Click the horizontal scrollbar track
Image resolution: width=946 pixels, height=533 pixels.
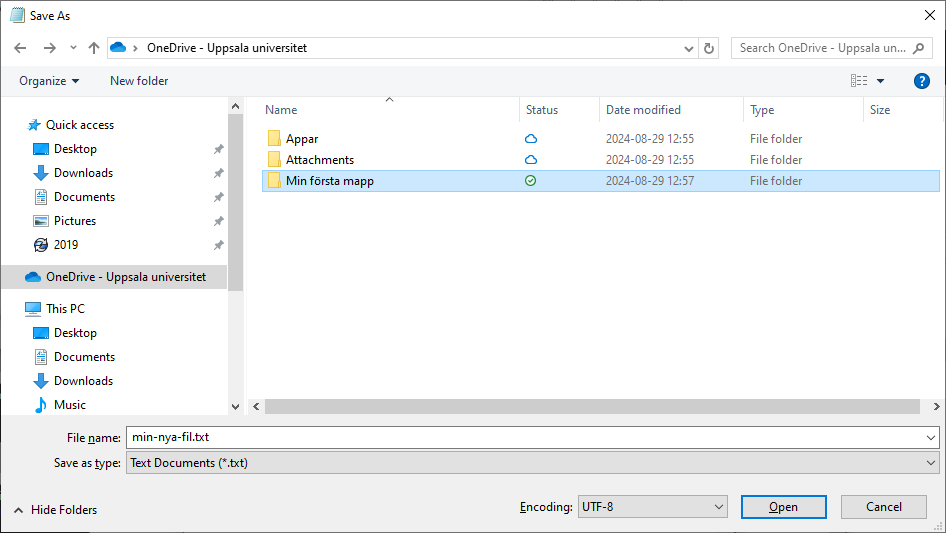click(x=592, y=407)
